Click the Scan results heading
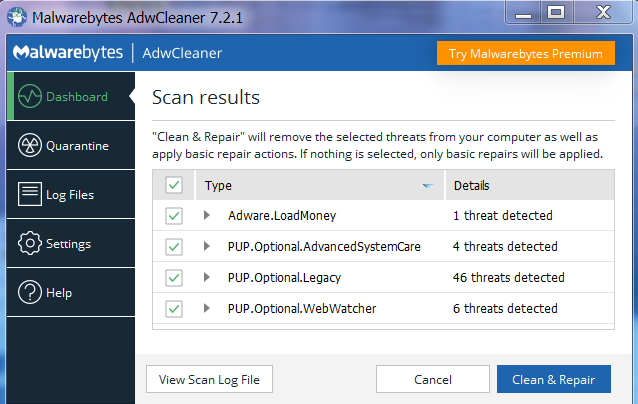The image size is (638, 404). pyautogui.click(x=206, y=98)
